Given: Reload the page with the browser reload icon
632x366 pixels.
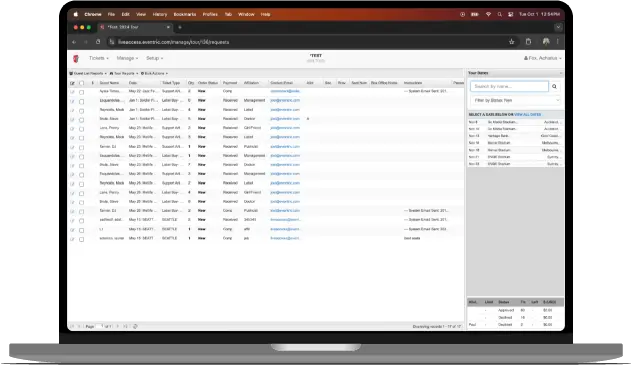Looking at the screenshot, I should tap(98, 42).
